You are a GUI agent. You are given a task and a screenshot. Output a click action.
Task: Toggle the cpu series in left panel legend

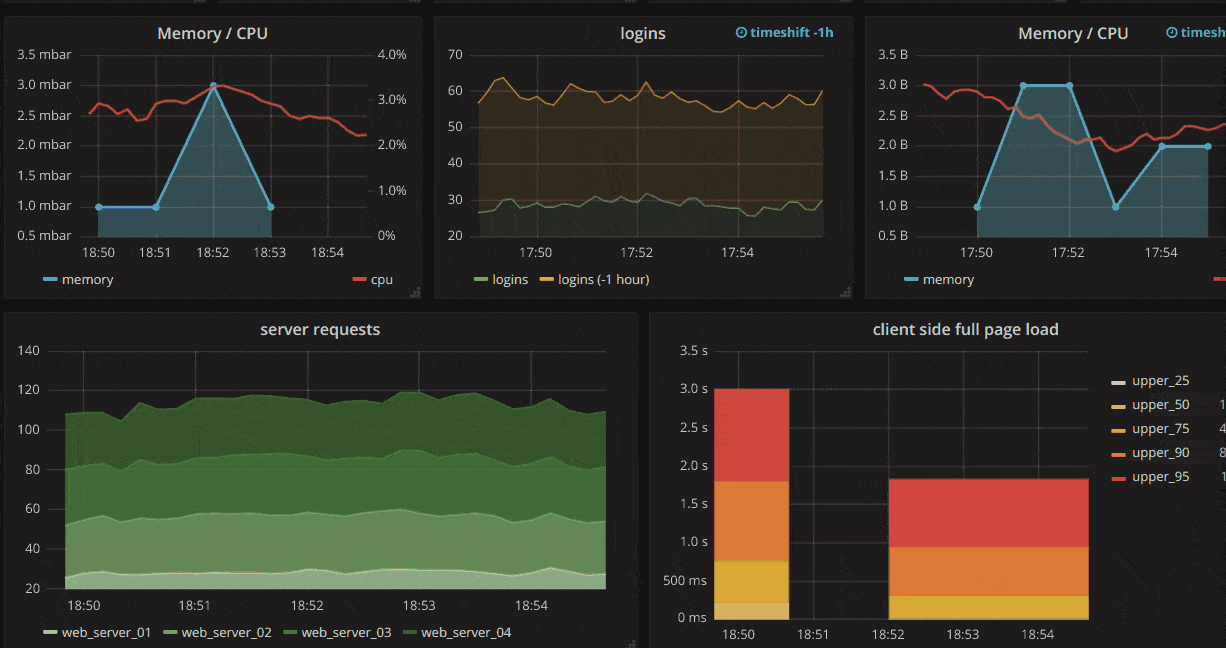(x=382, y=280)
